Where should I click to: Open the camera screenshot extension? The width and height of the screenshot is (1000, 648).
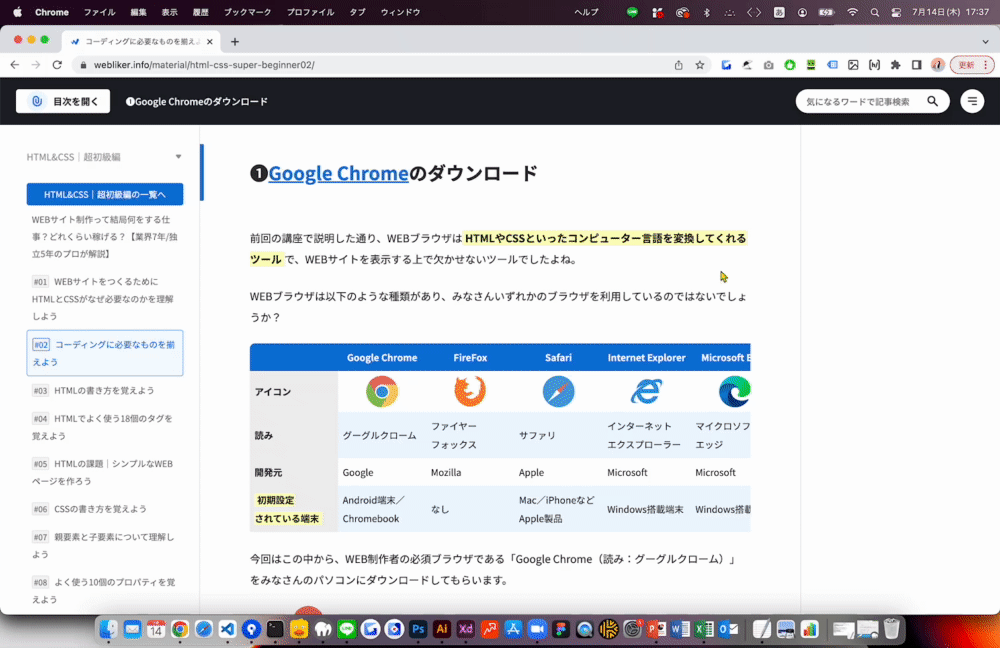pos(768,65)
